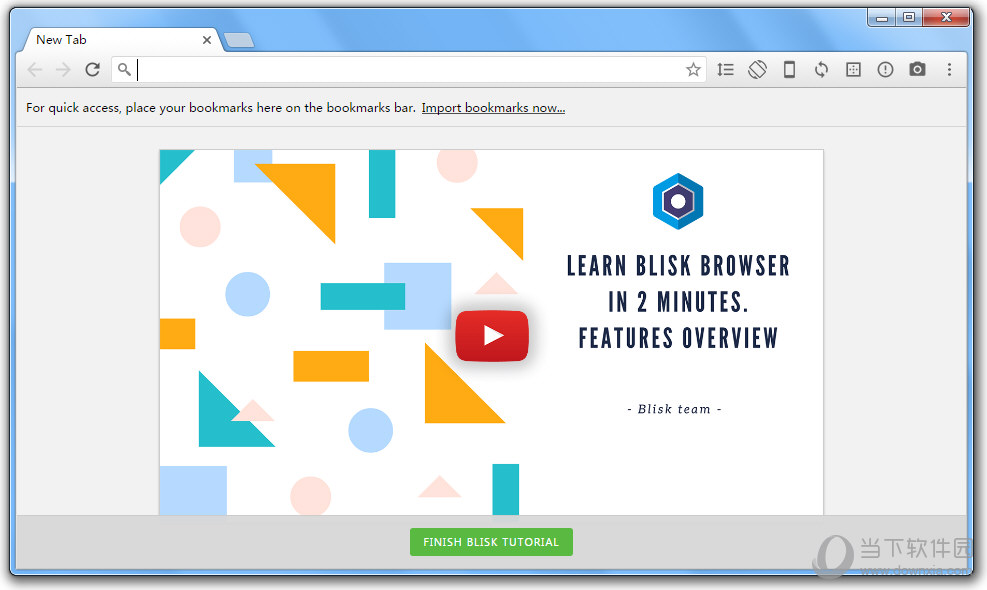Open the browser three-dot menu
The image size is (987, 590).
click(x=949, y=69)
